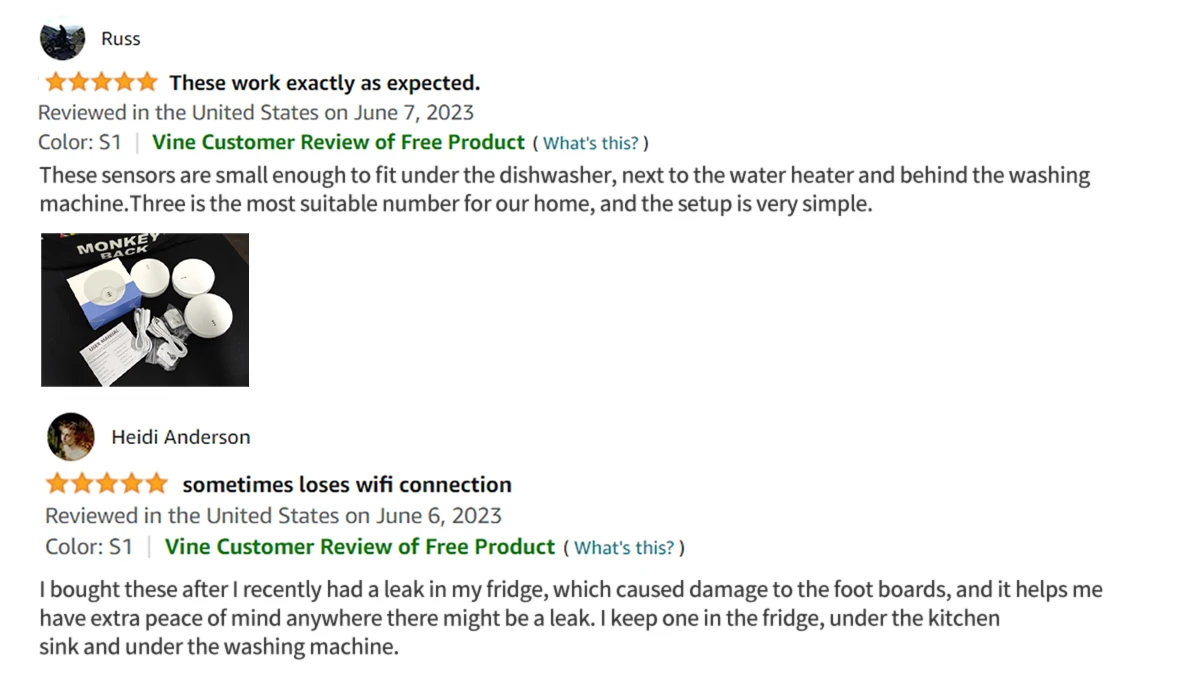The height and width of the screenshot is (684, 1200).
Task: Click the five-star rating on Heidi's review
Action: click(106, 485)
